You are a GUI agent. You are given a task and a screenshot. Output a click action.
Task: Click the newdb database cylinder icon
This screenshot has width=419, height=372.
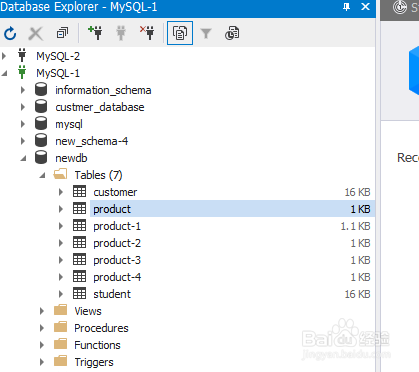41,158
